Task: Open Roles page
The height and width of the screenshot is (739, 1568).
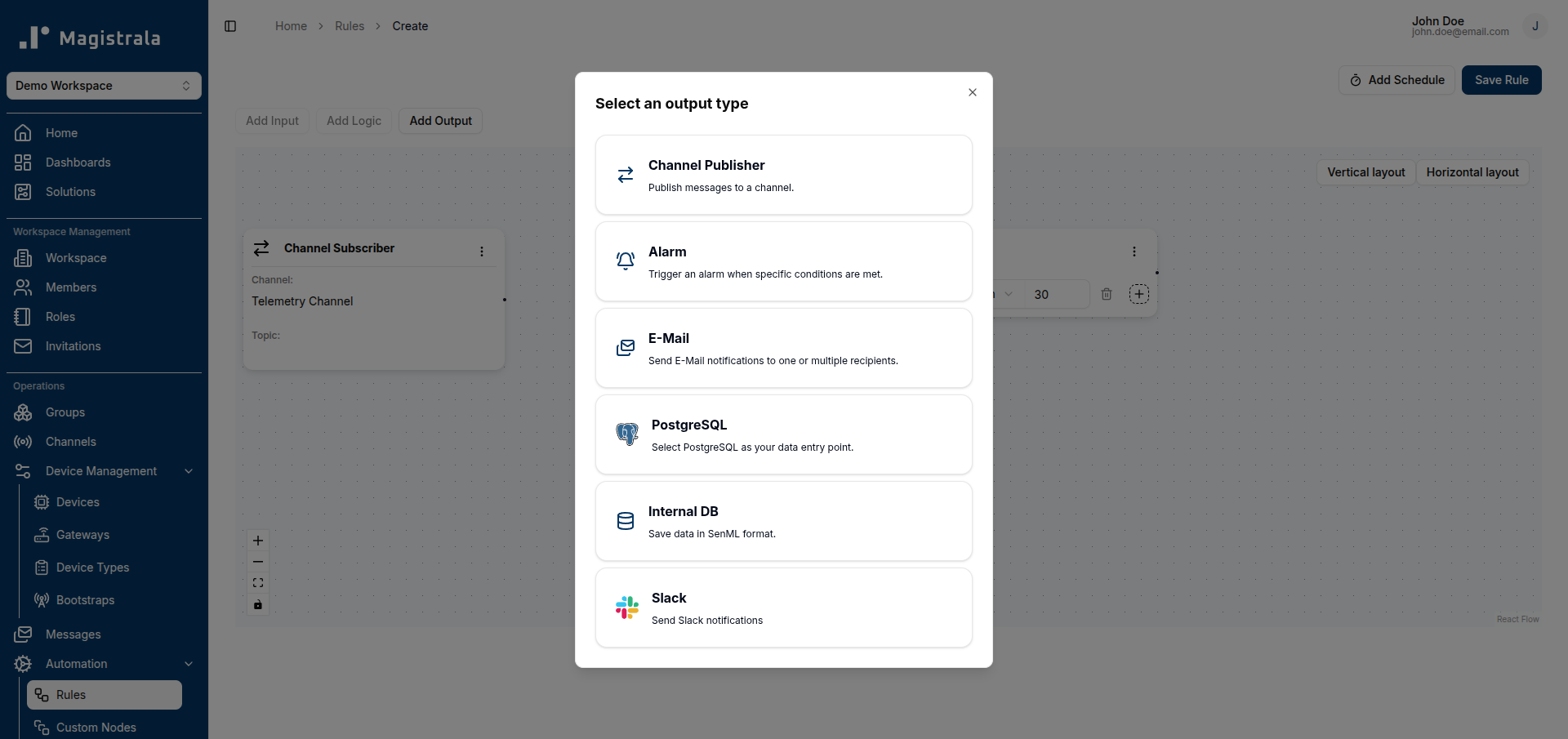Action: point(104,317)
